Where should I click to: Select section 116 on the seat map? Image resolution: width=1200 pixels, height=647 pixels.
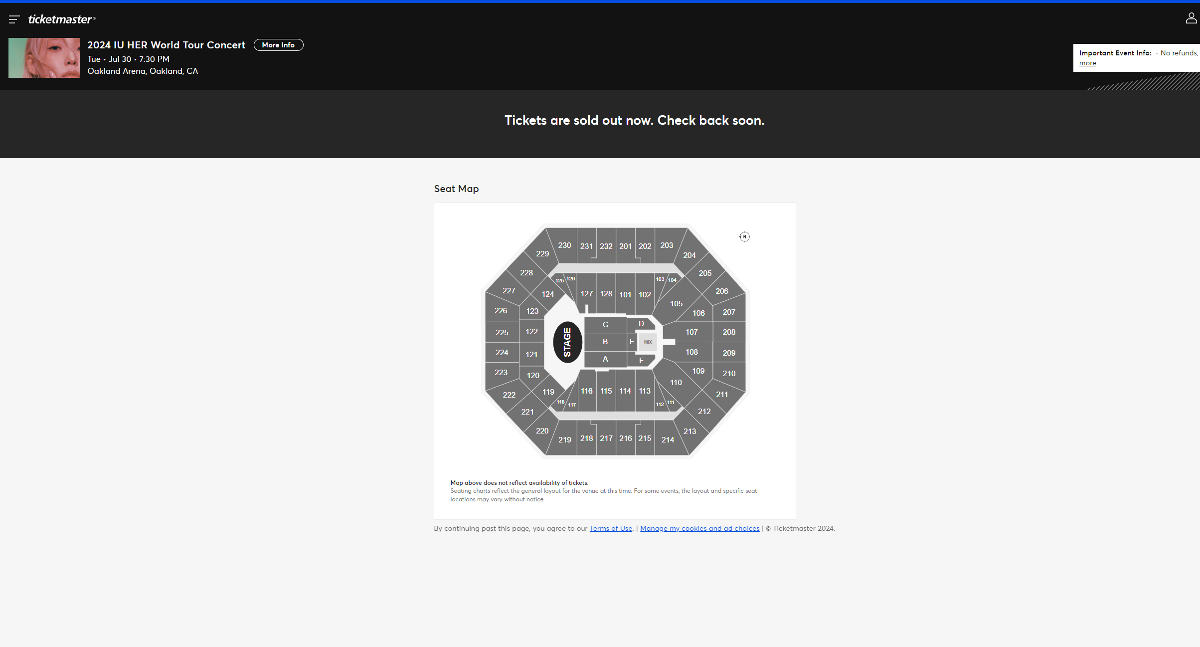coord(586,391)
